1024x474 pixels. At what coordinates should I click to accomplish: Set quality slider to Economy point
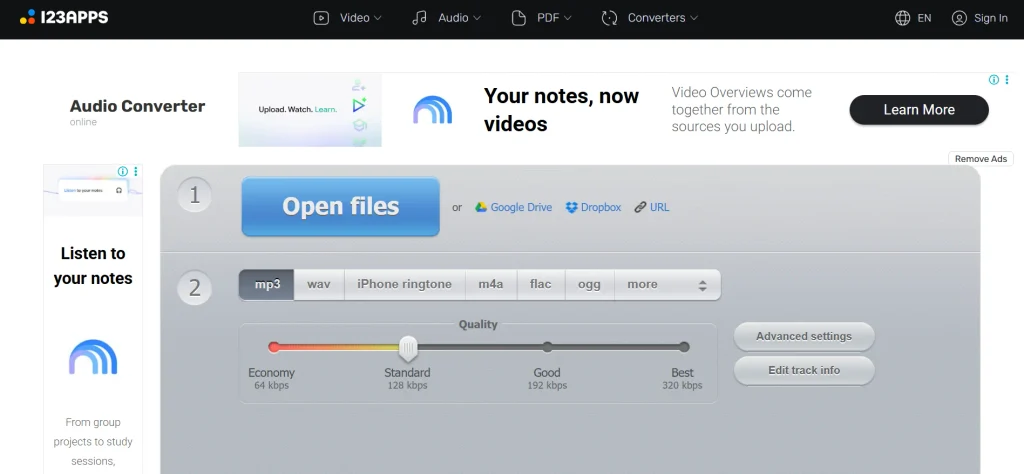click(274, 347)
